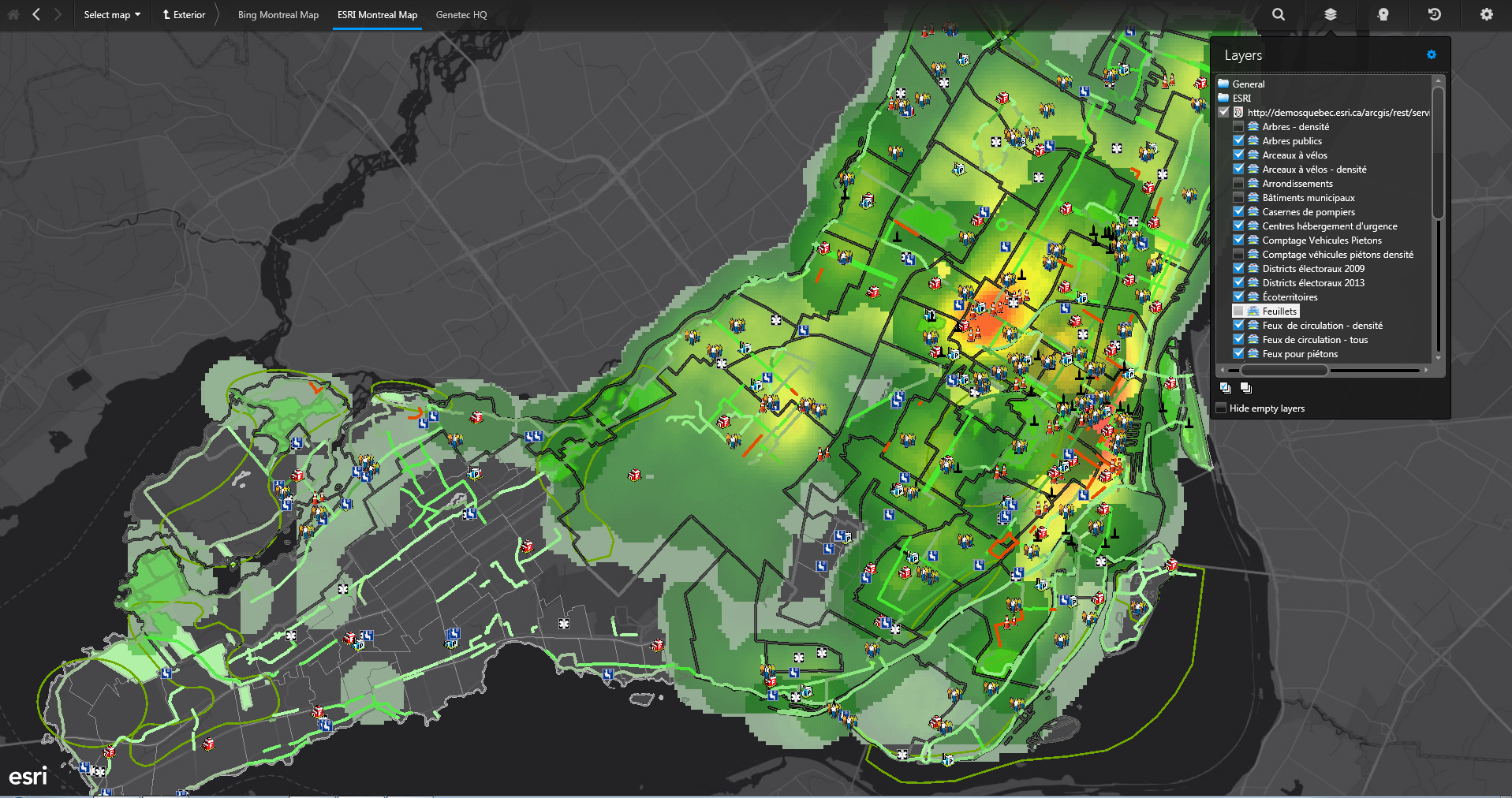The height and width of the screenshot is (798, 1512).
Task: Switch to the Bing Montreal Map tab
Action: tap(278, 14)
